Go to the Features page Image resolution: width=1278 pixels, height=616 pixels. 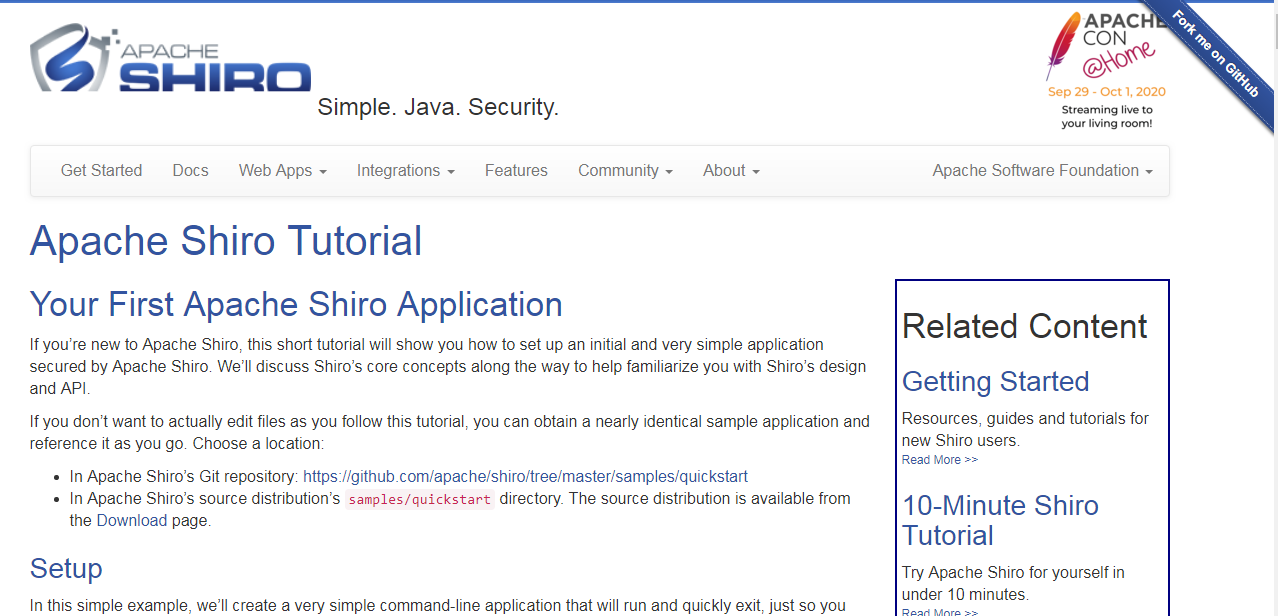(x=516, y=171)
